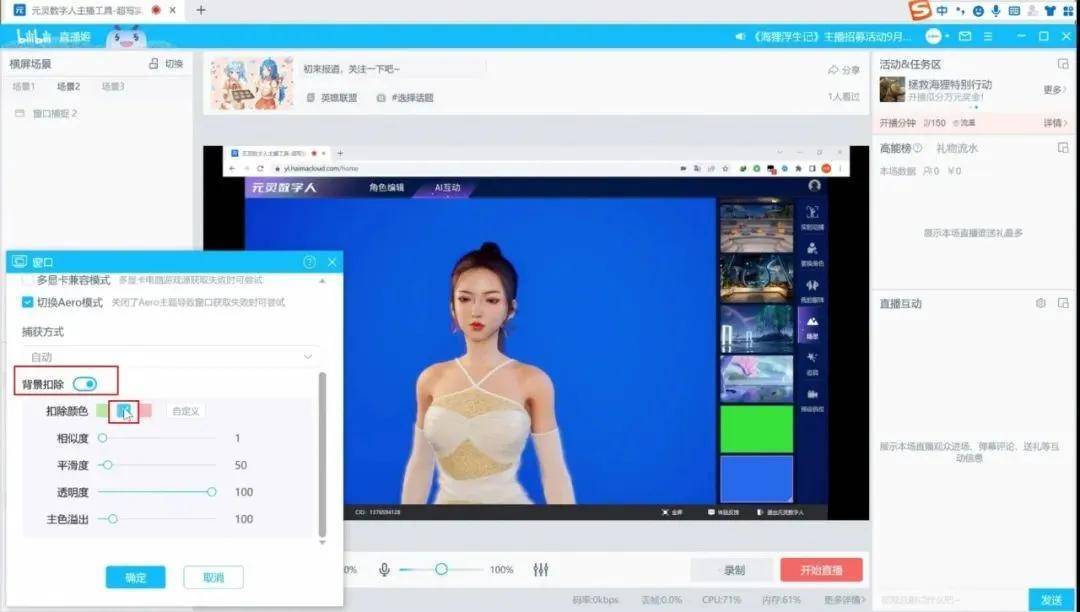This screenshot has height=612, width=1080.
Task: Expand the avatar dropdown arrow
Action: (947, 36)
